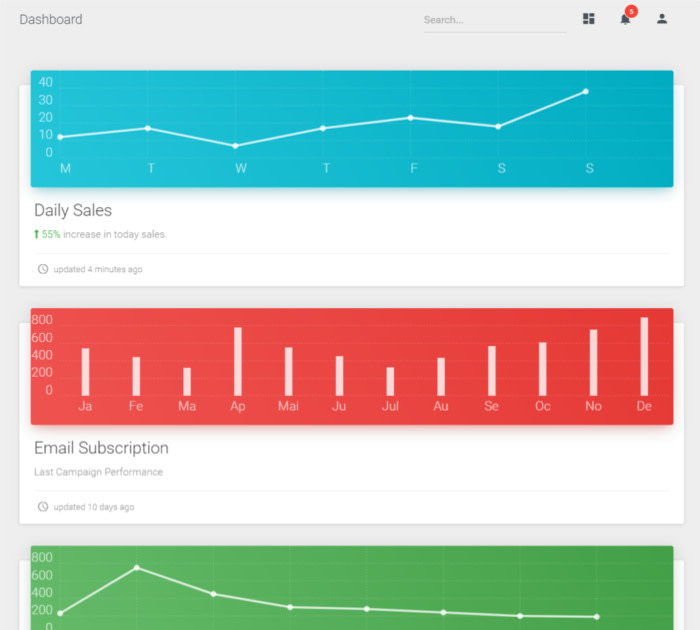Viewport: 700px width, 630px height.
Task: Click the last Sunday point in Daily Sales chart
Action: tap(586, 92)
